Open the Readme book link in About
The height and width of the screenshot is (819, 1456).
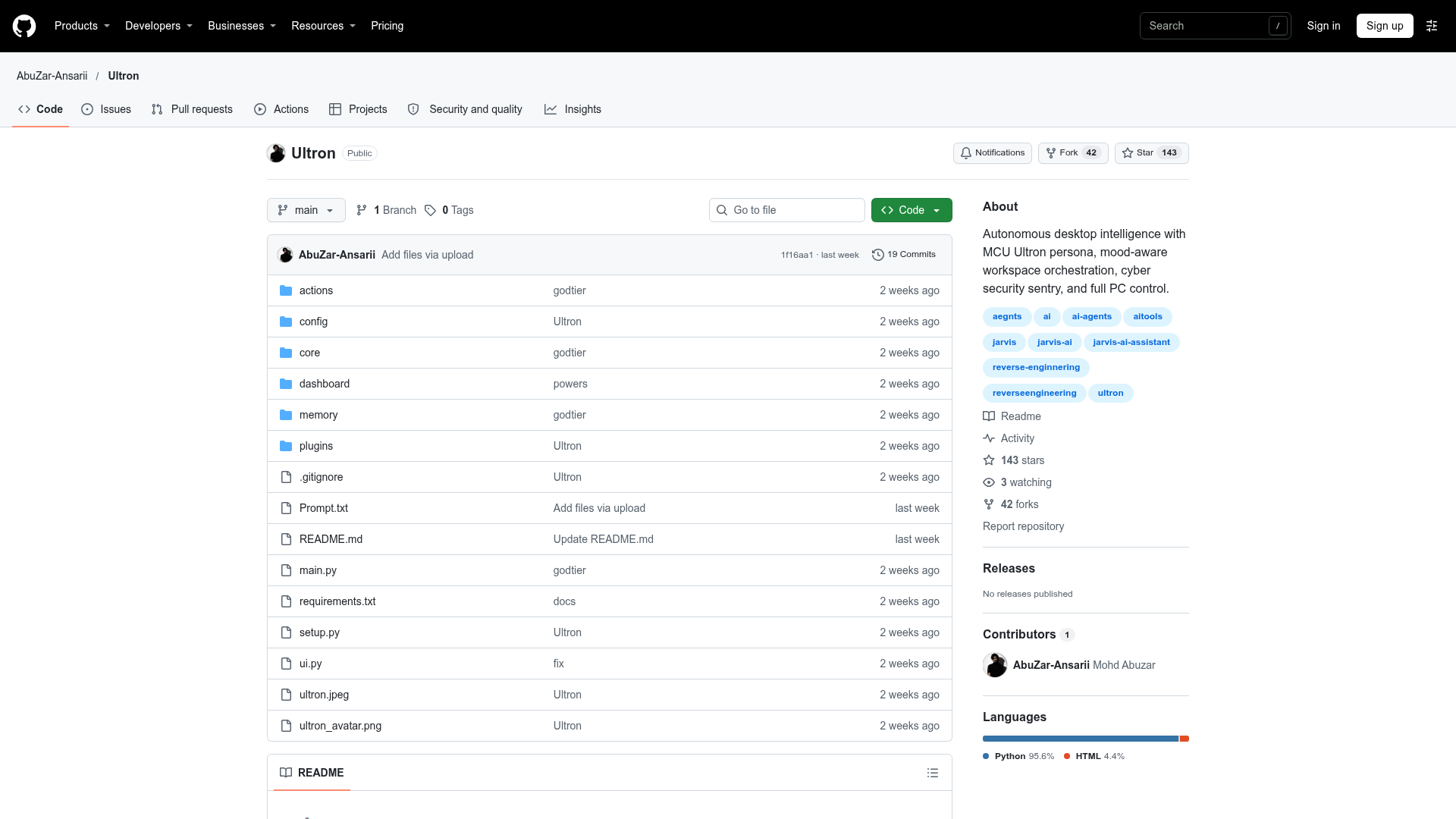[x=1012, y=416]
